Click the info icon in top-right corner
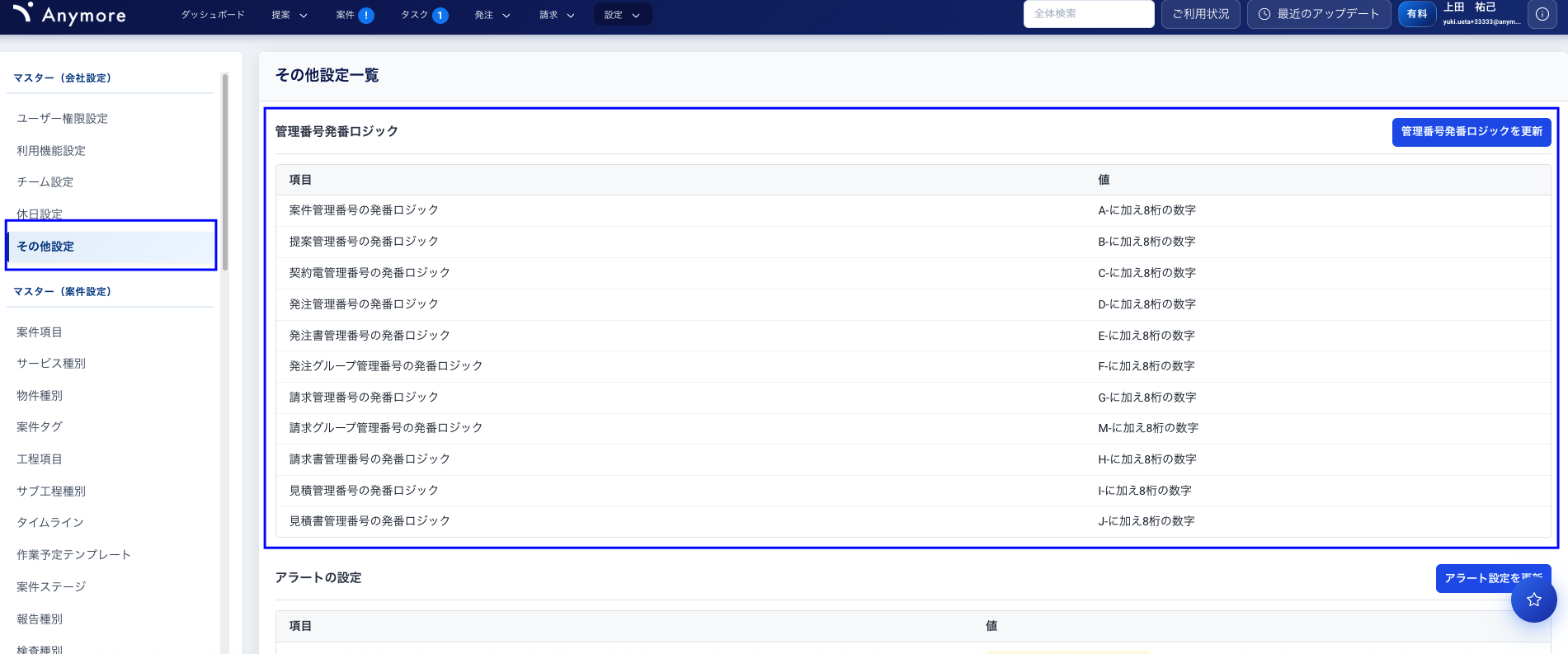Image resolution: width=1568 pixels, height=654 pixels. (1542, 14)
